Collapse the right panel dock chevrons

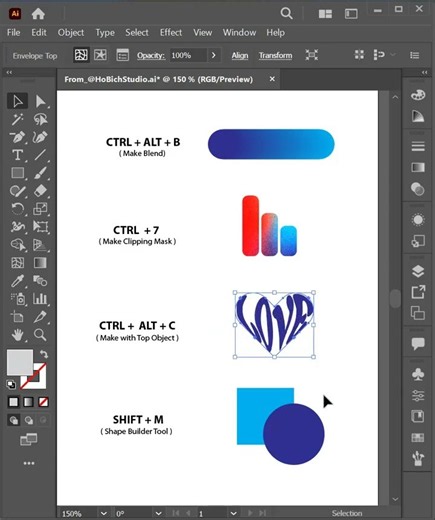point(424,72)
